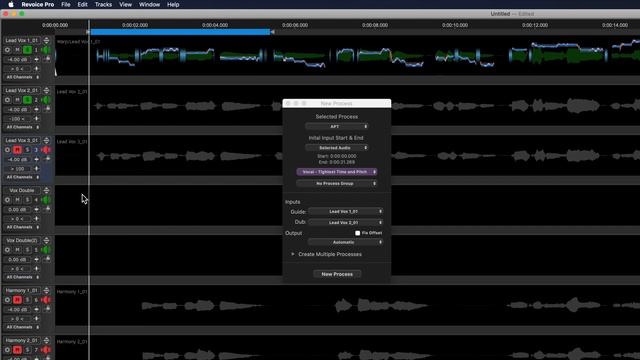
Task: Click the track reorder arrows on Lead Vox 3_01
Action: click(x=46, y=140)
